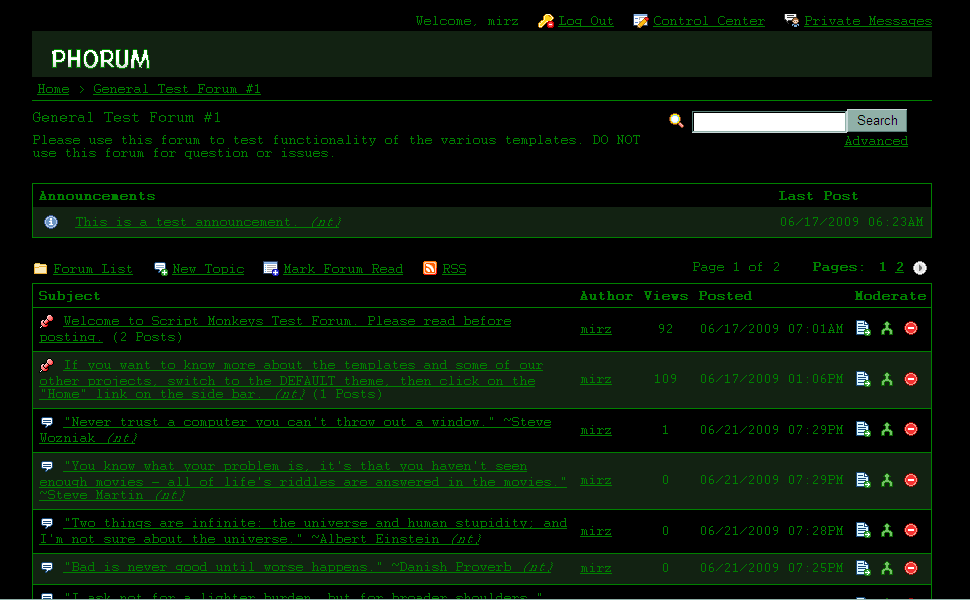Open the Forum List link

93,269
